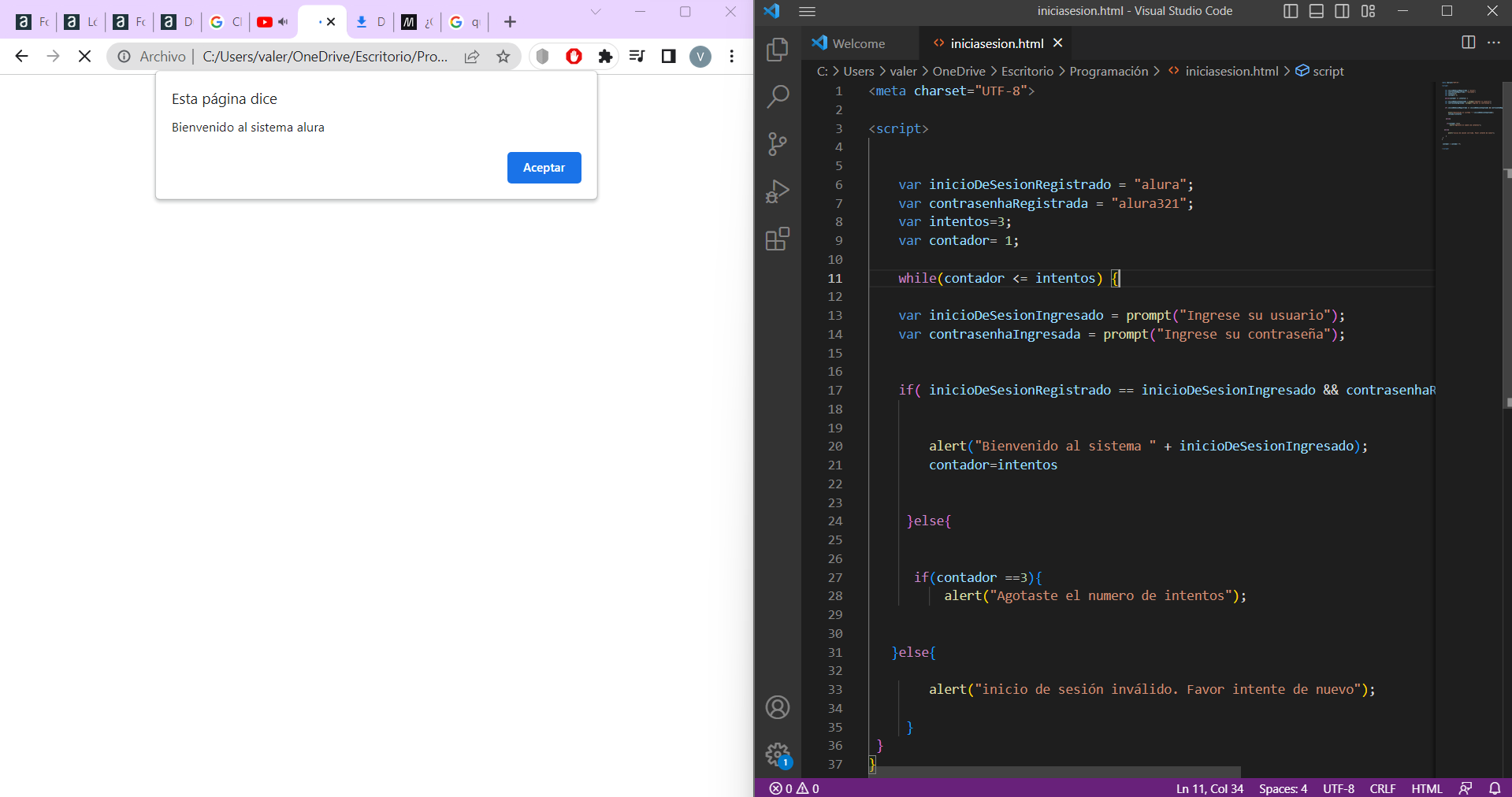Open the VS Code hamburger menu
The image size is (1512, 797).
[x=807, y=11]
